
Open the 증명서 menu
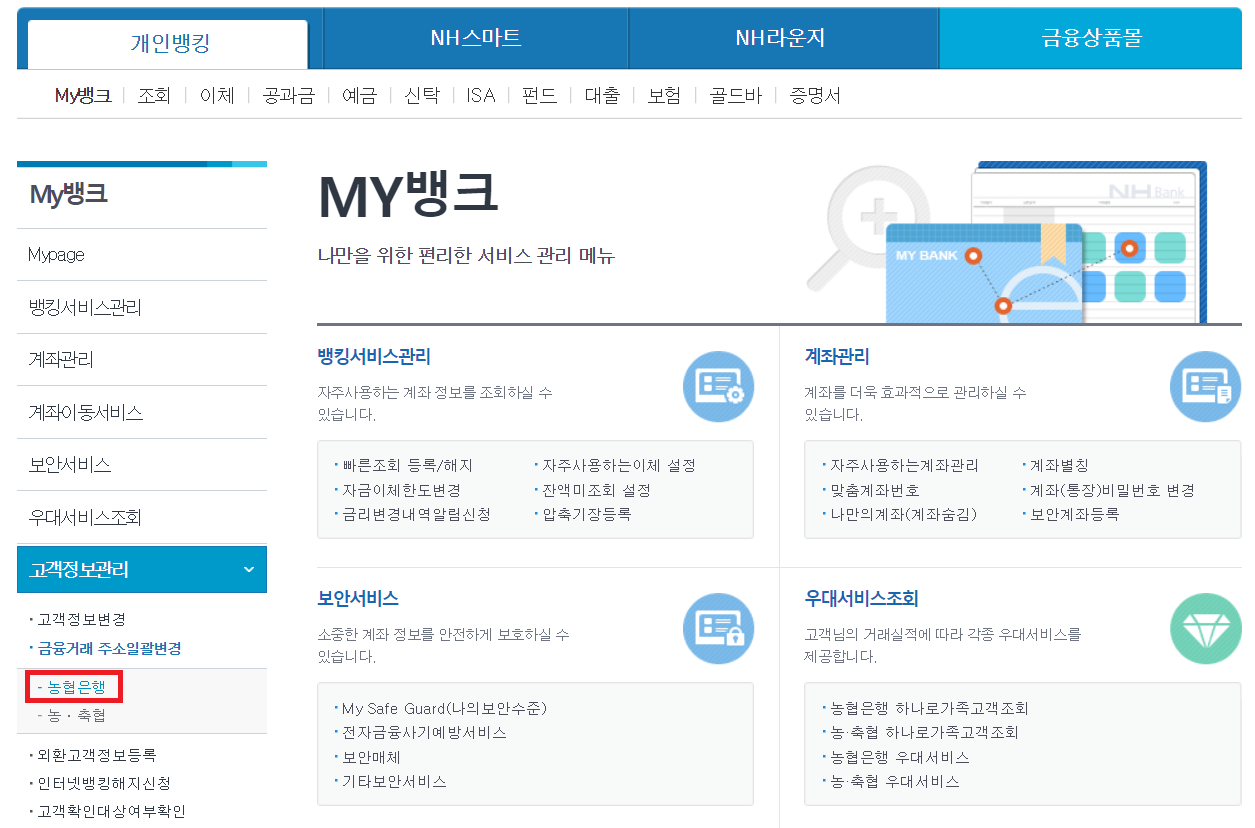[814, 96]
